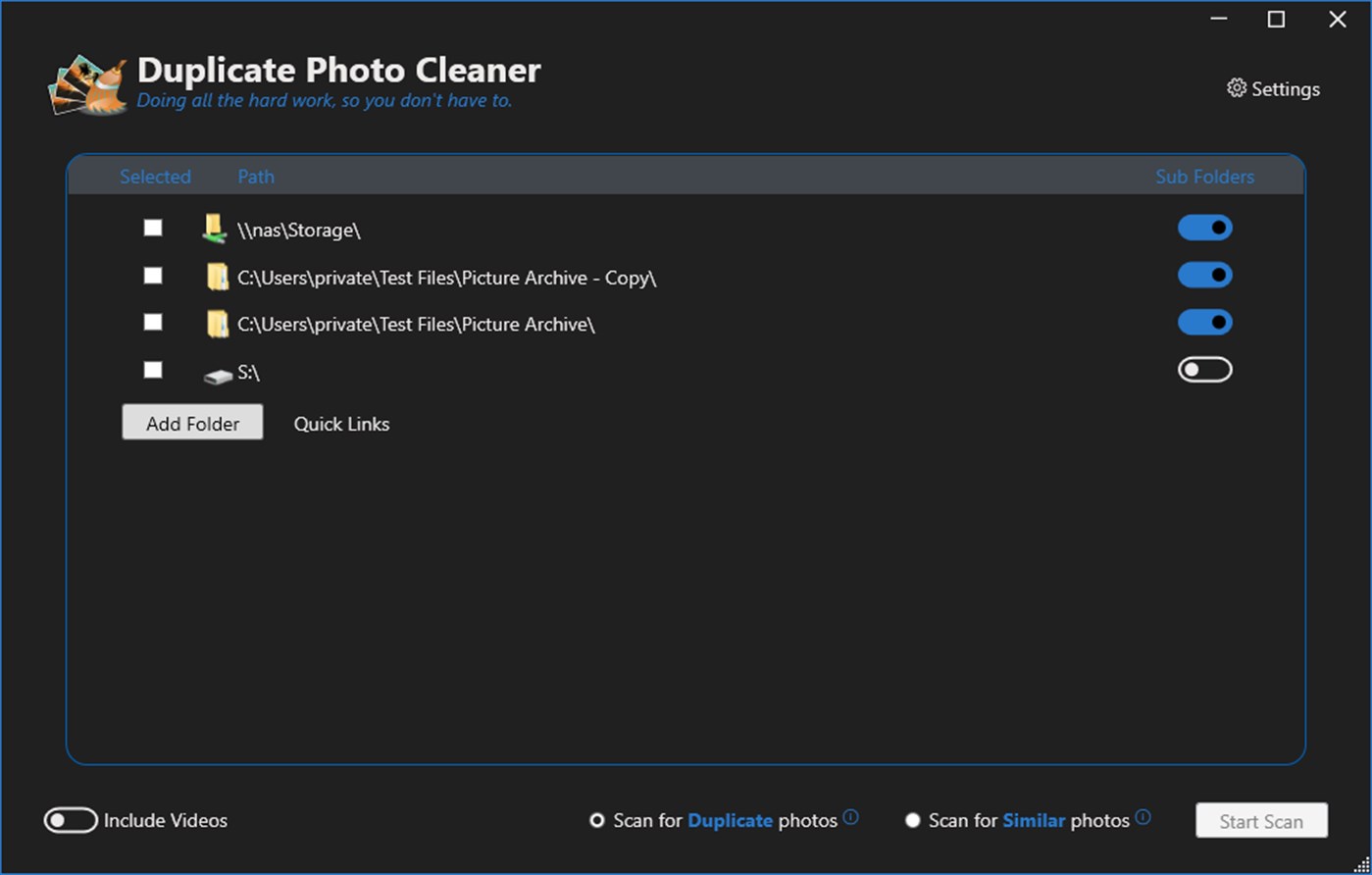Open the Quick Links menu
The width and height of the screenshot is (1372, 875).
pos(341,424)
